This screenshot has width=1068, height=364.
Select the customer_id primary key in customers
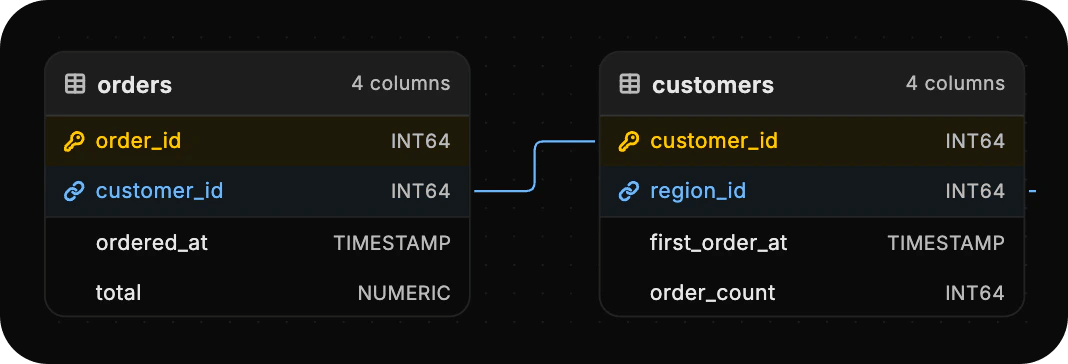812,141
